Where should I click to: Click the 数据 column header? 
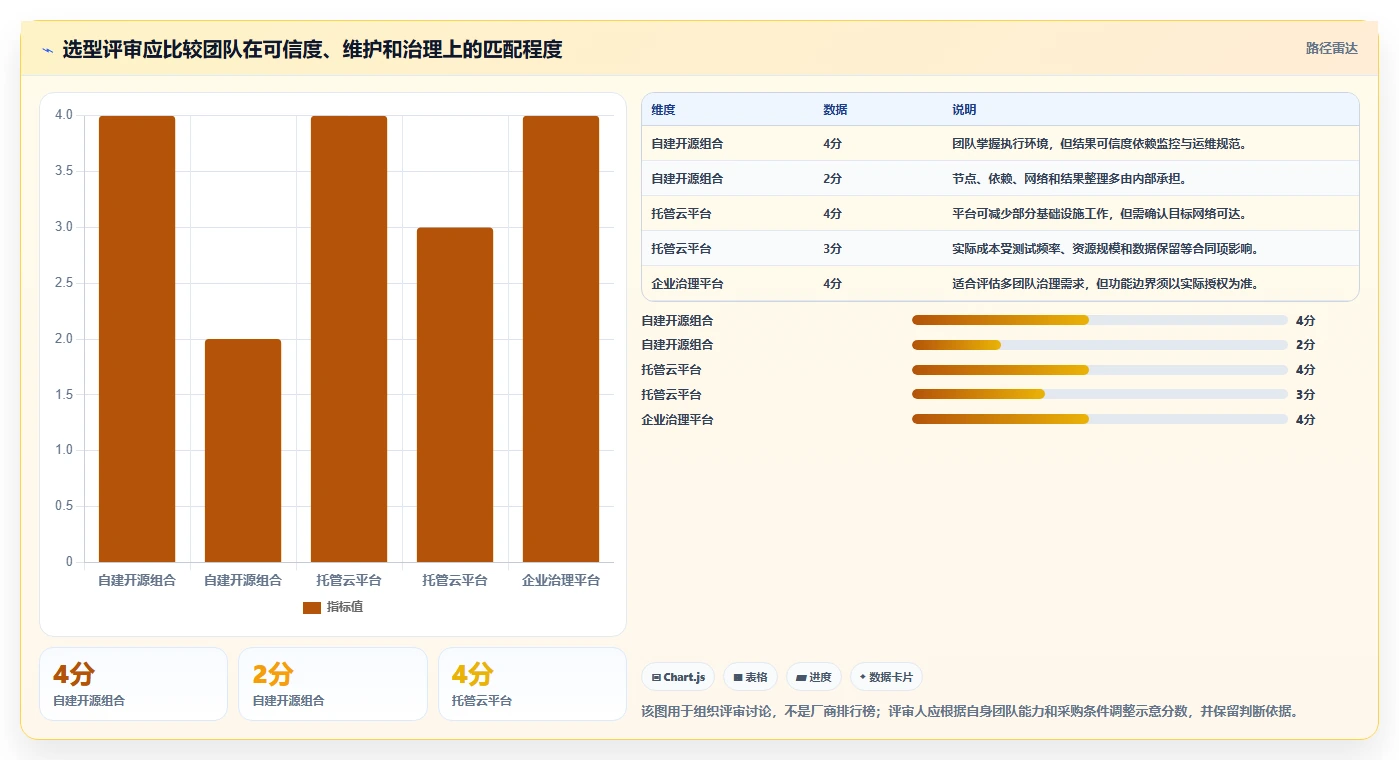coord(835,110)
